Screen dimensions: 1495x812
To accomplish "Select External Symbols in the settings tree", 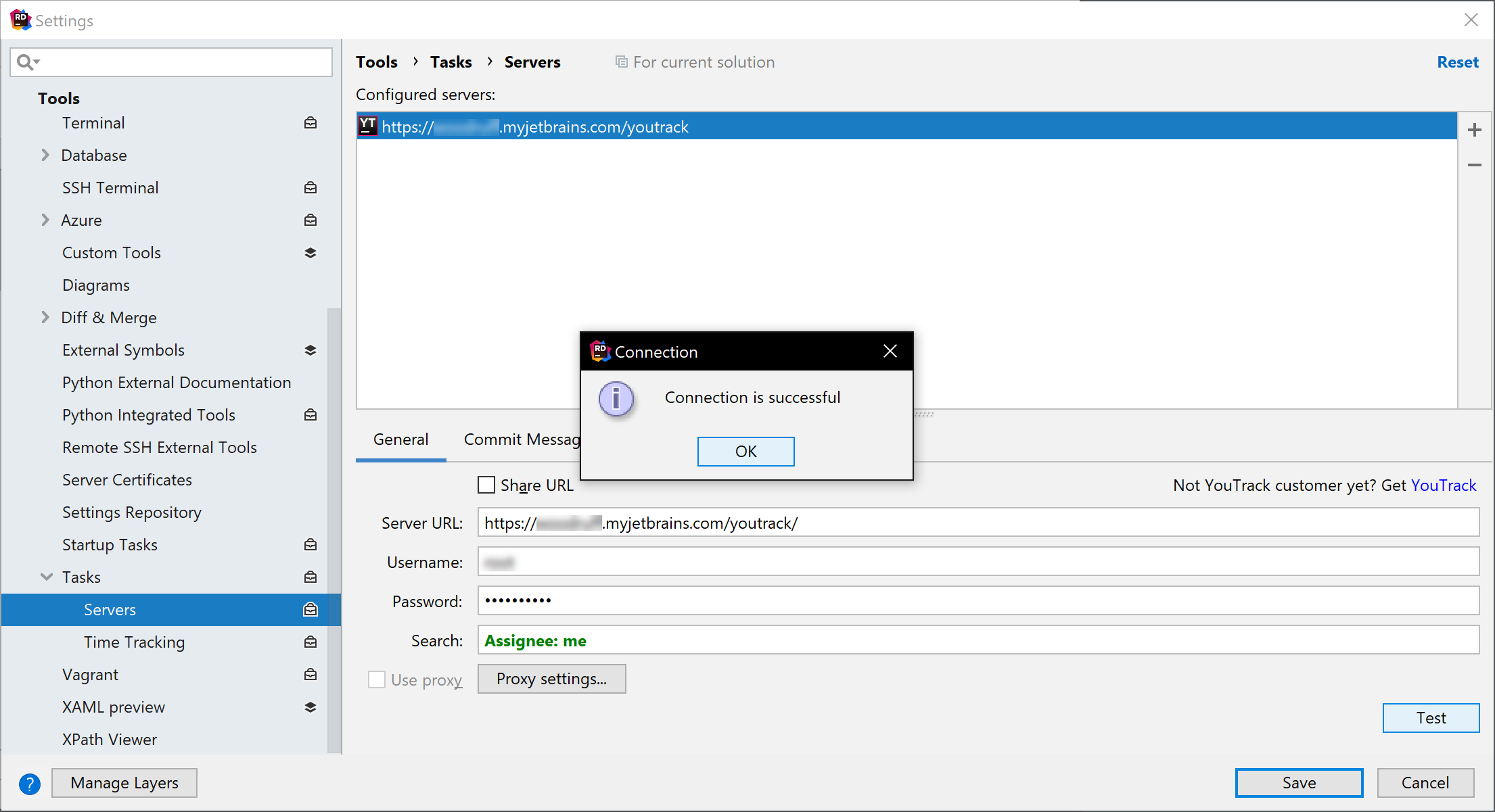I will coord(123,350).
